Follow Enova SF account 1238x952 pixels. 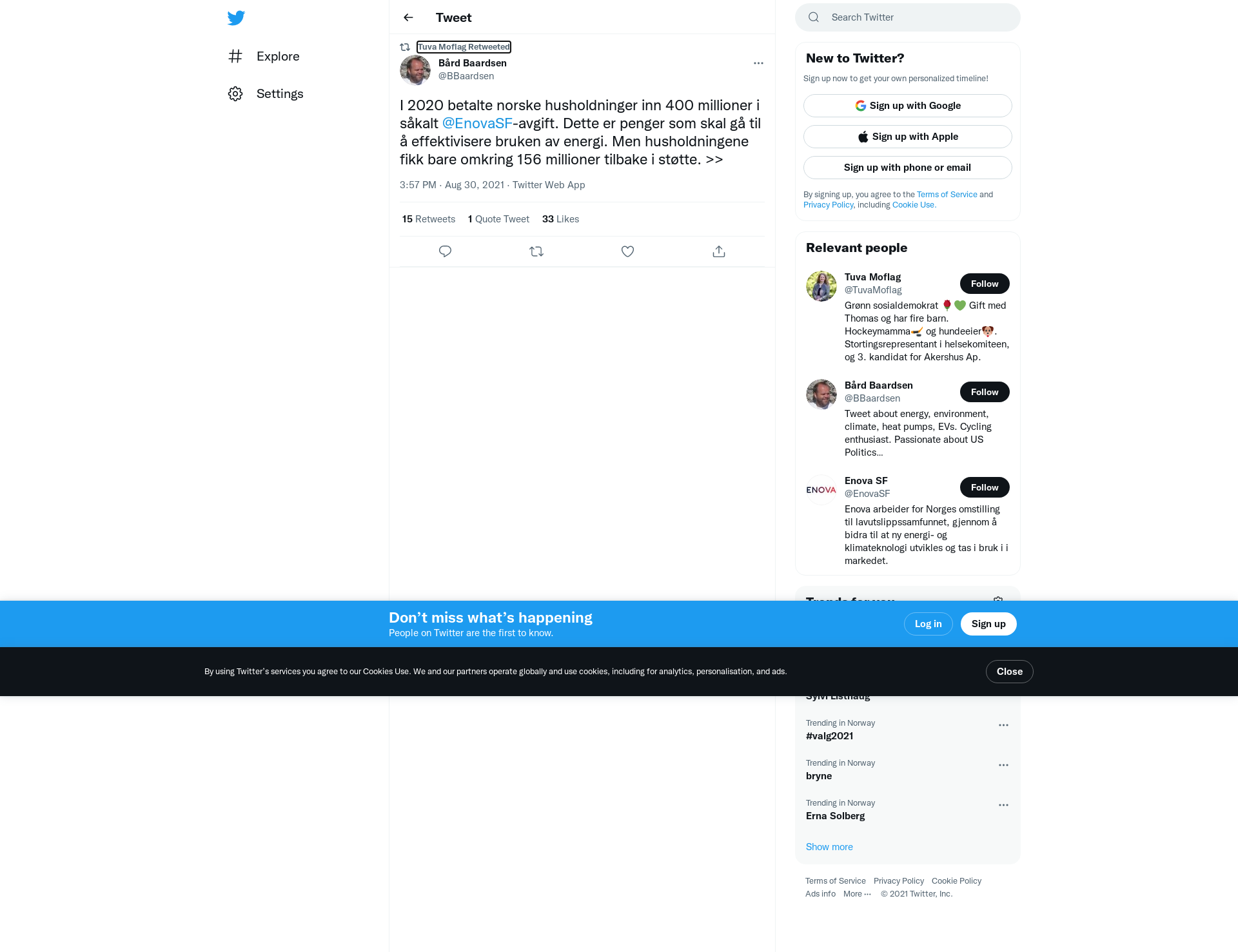[985, 487]
